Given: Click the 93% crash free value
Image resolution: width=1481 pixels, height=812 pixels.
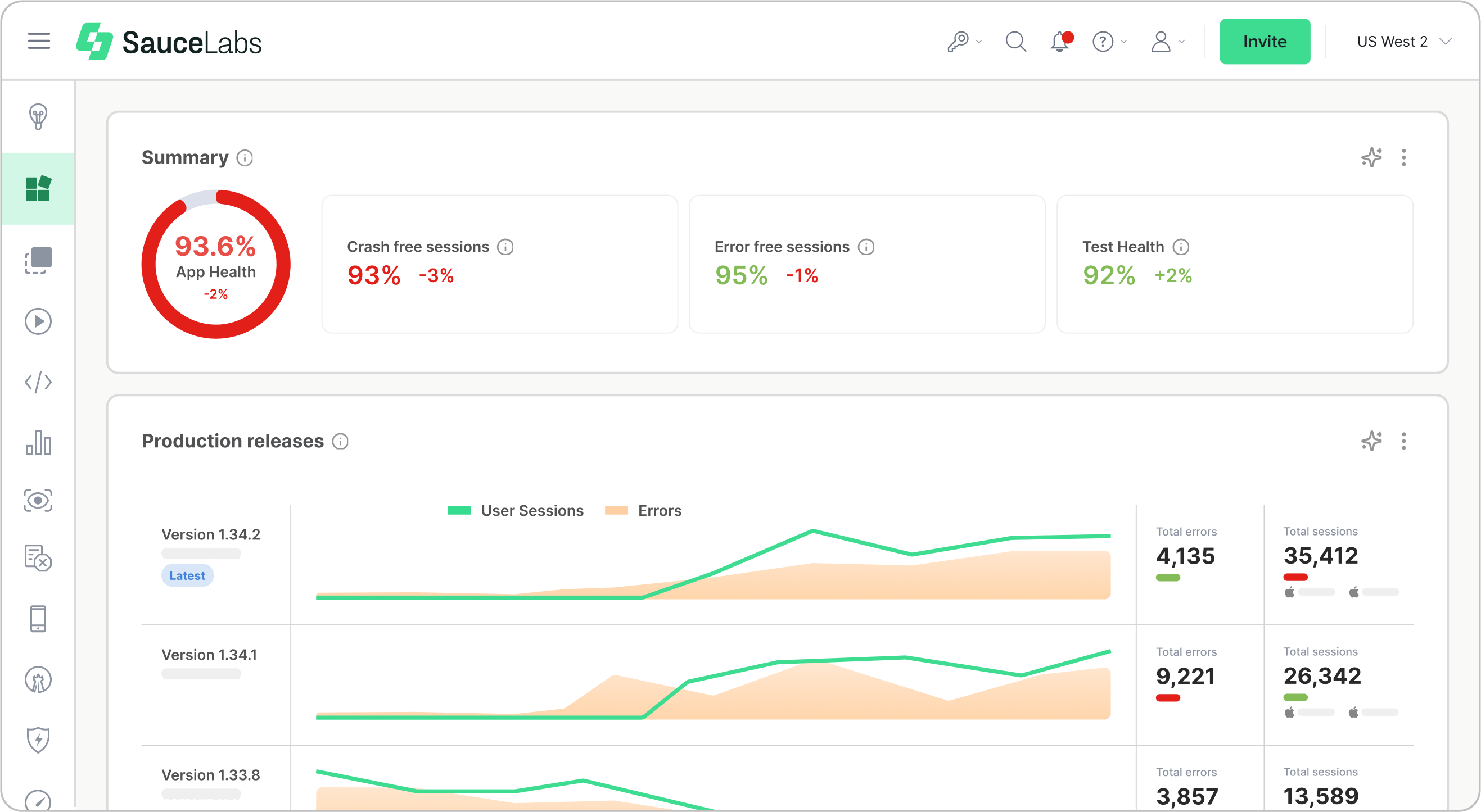Looking at the screenshot, I should tap(374, 275).
